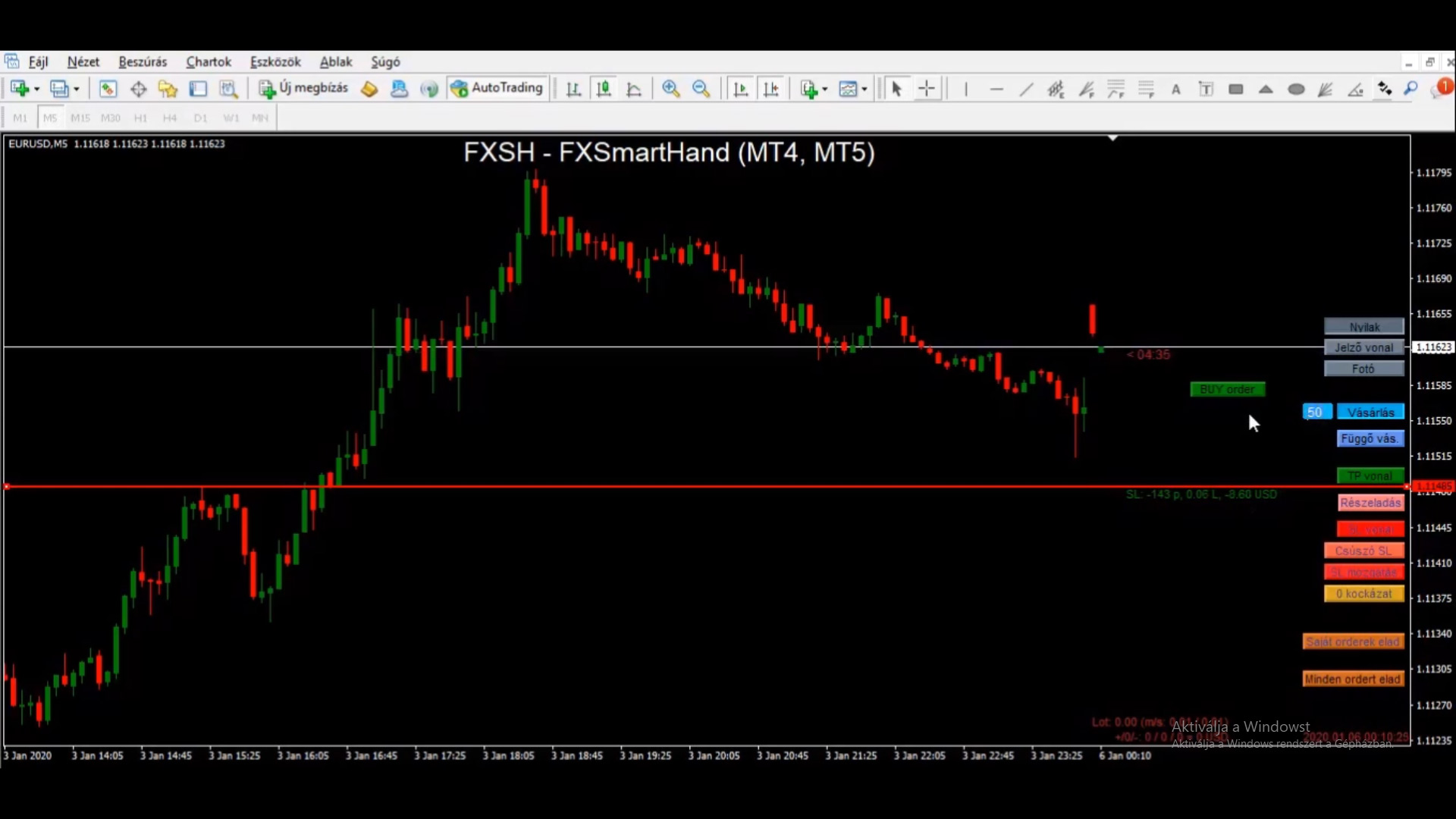
Task: Click the Csúszó SL button
Action: 1364,551
